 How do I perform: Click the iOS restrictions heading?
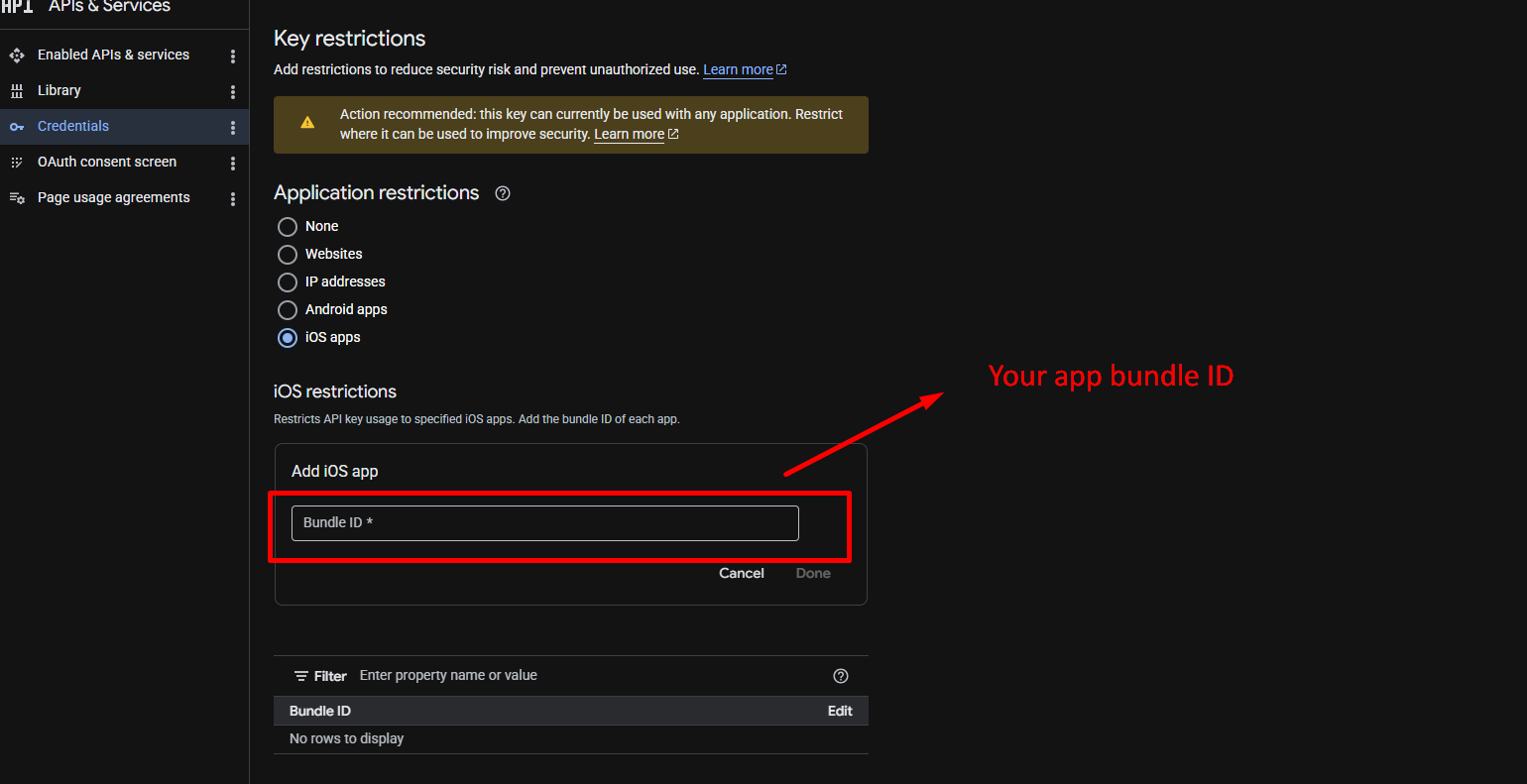335,392
